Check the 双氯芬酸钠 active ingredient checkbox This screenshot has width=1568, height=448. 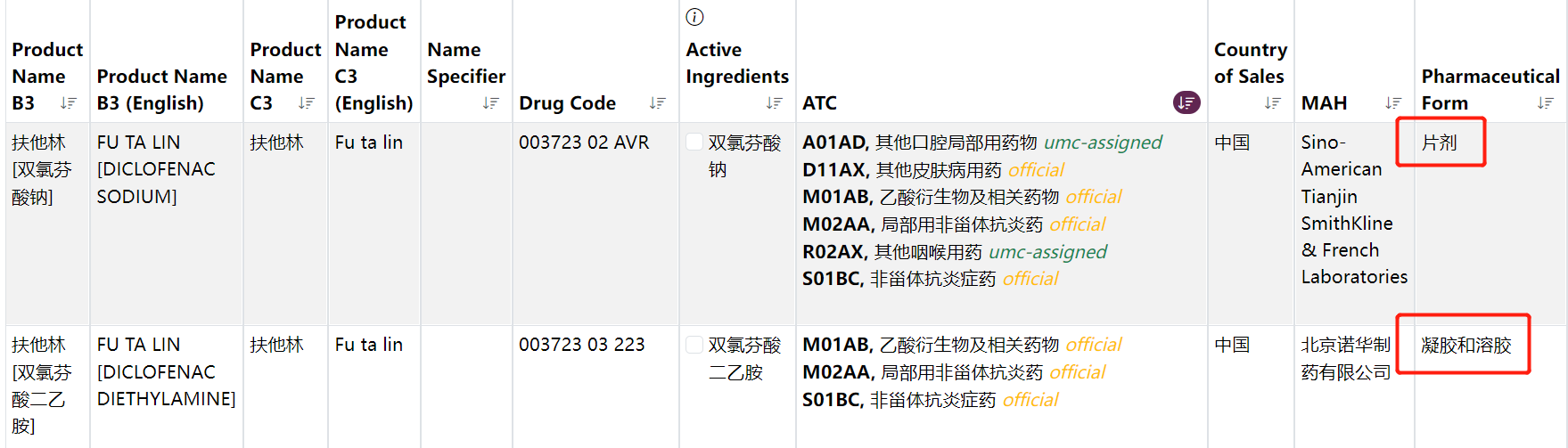pyautogui.click(x=694, y=143)
